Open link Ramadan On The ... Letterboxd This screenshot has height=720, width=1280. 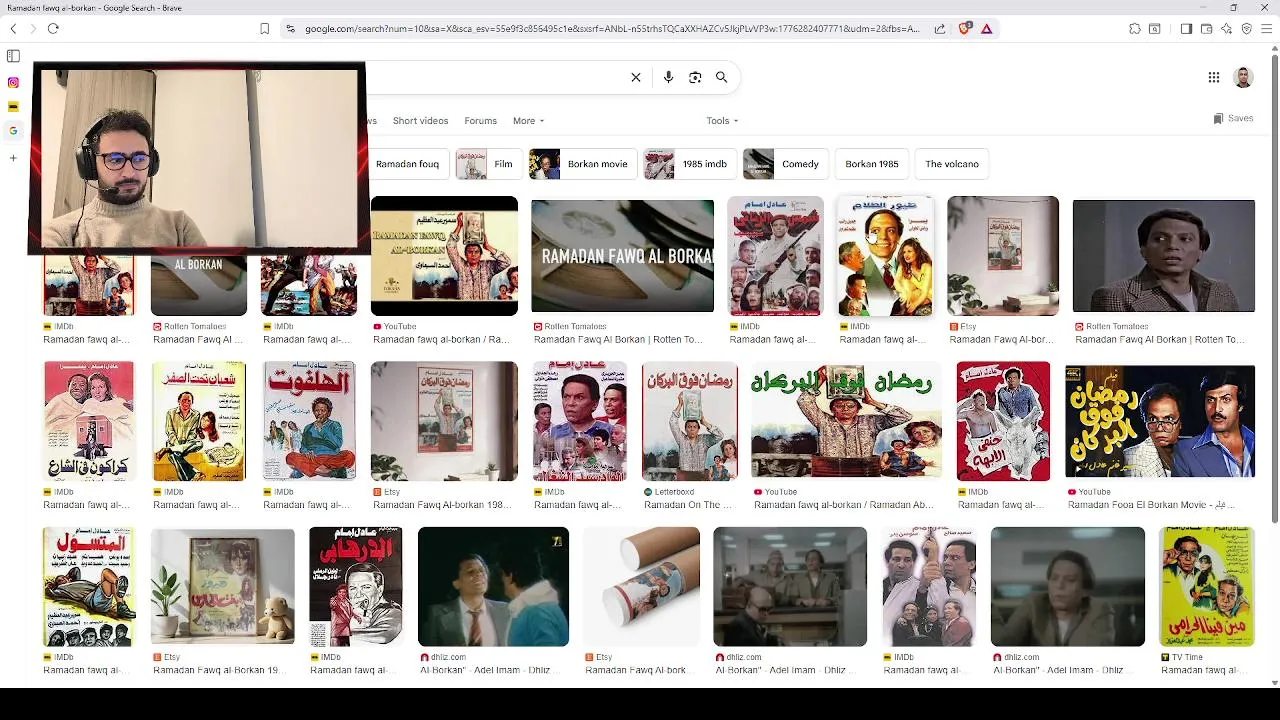pos(689,505)
